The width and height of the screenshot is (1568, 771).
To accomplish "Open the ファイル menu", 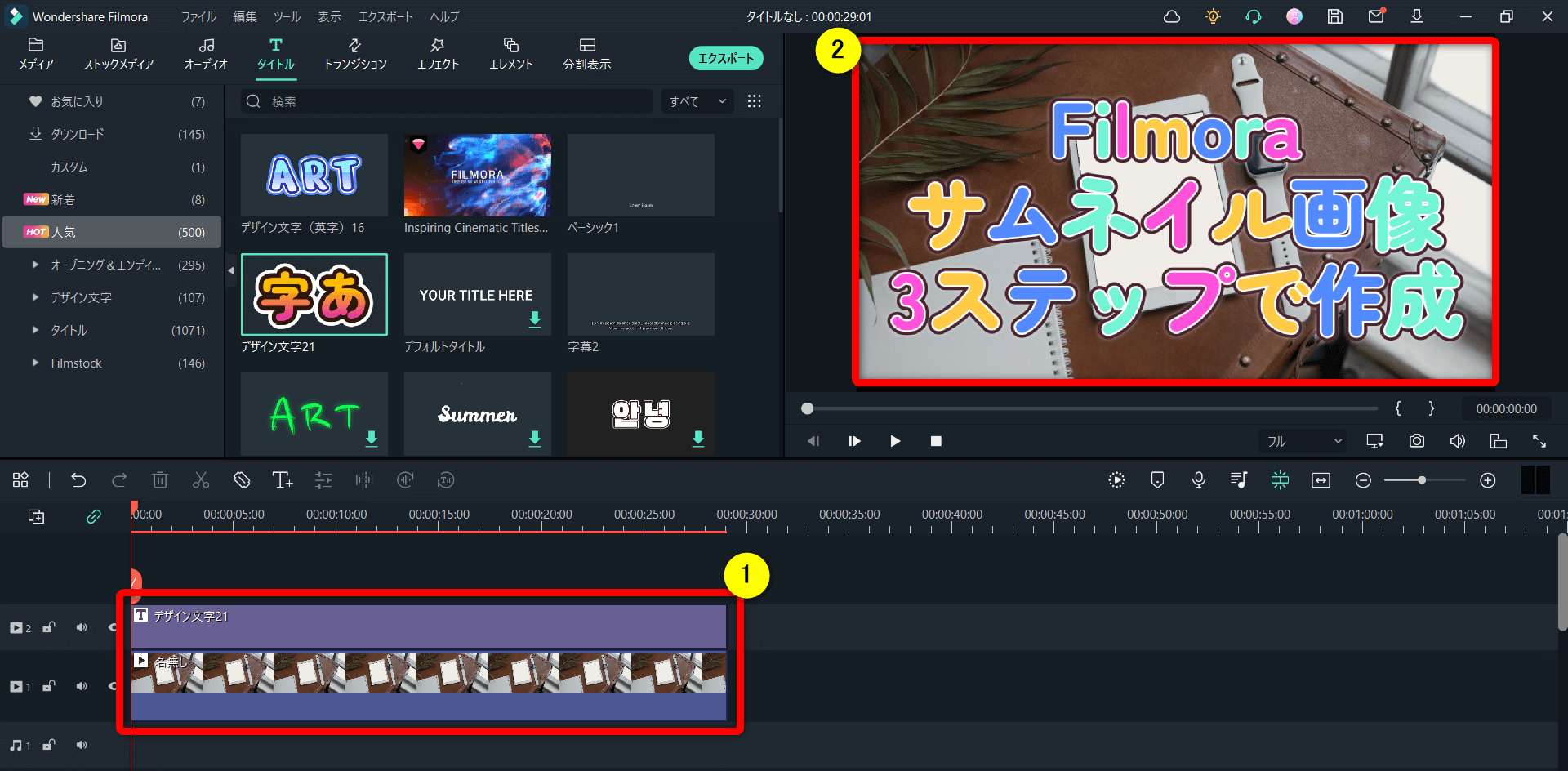I will 198,16.
